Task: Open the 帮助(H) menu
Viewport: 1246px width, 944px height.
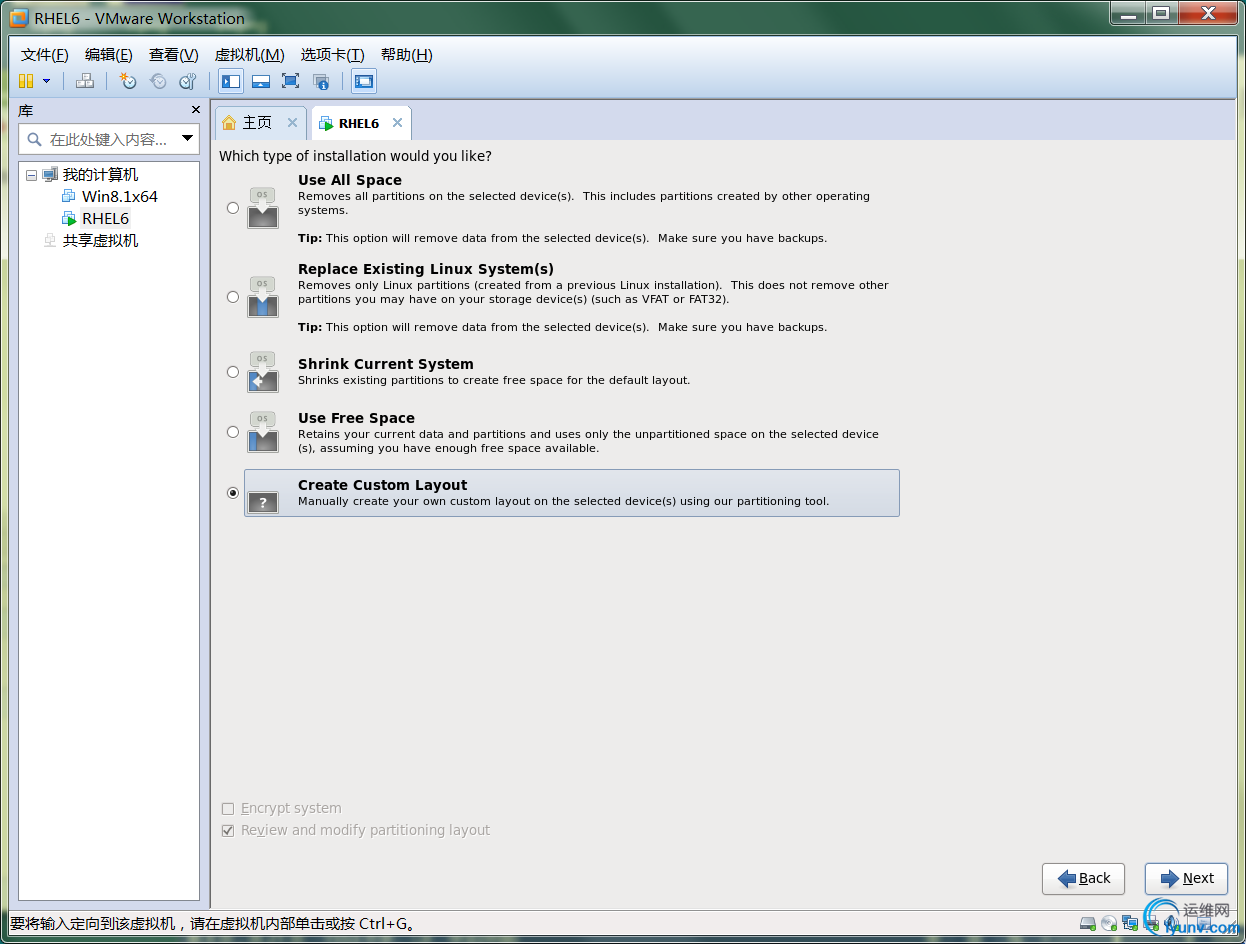Action: pos(407,55)
